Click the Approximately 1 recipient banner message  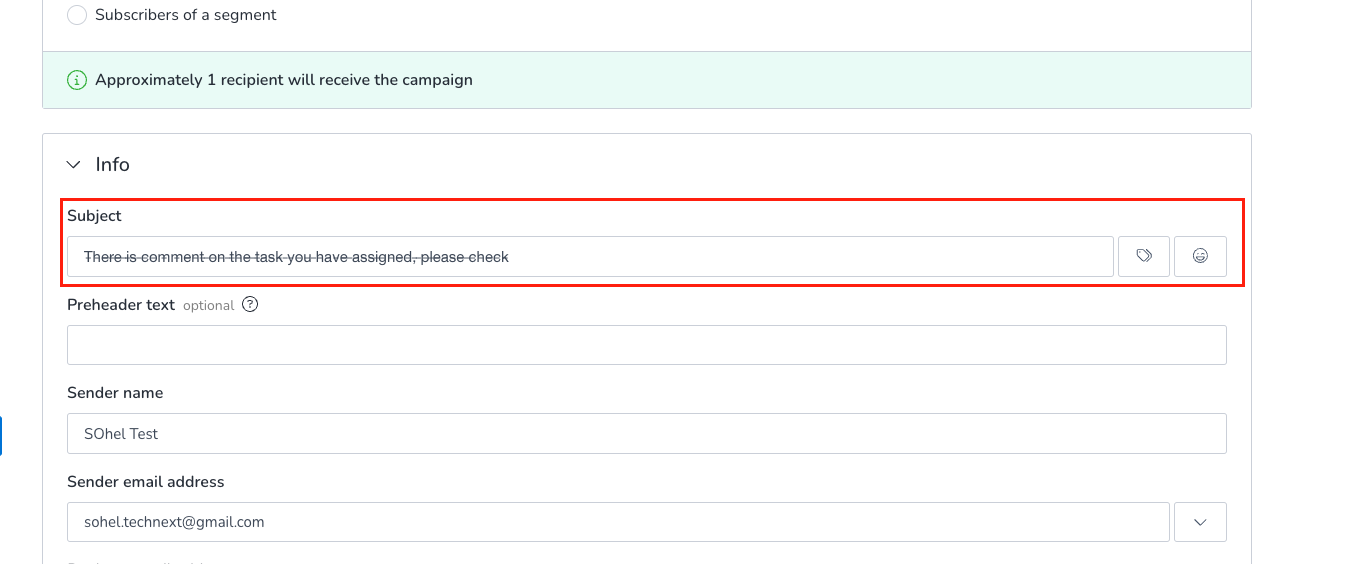284,80
